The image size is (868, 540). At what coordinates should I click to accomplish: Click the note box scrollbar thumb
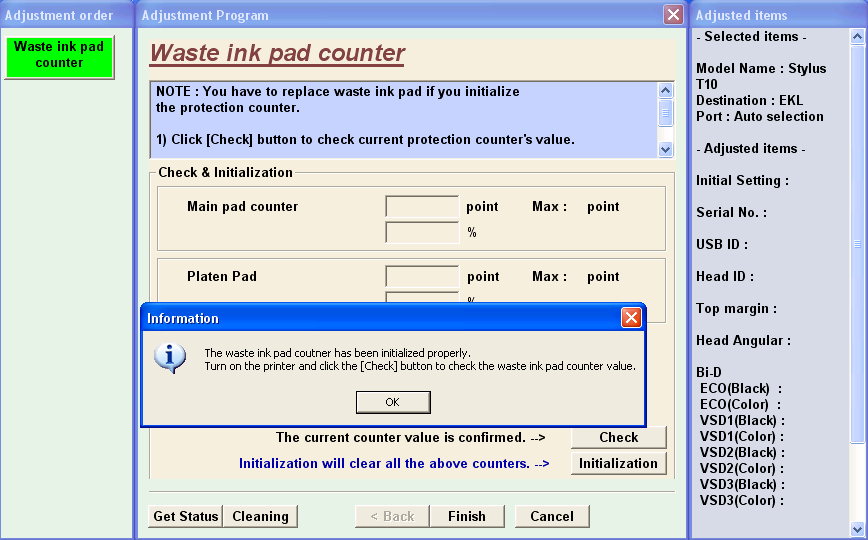click(x=666, y=111)
